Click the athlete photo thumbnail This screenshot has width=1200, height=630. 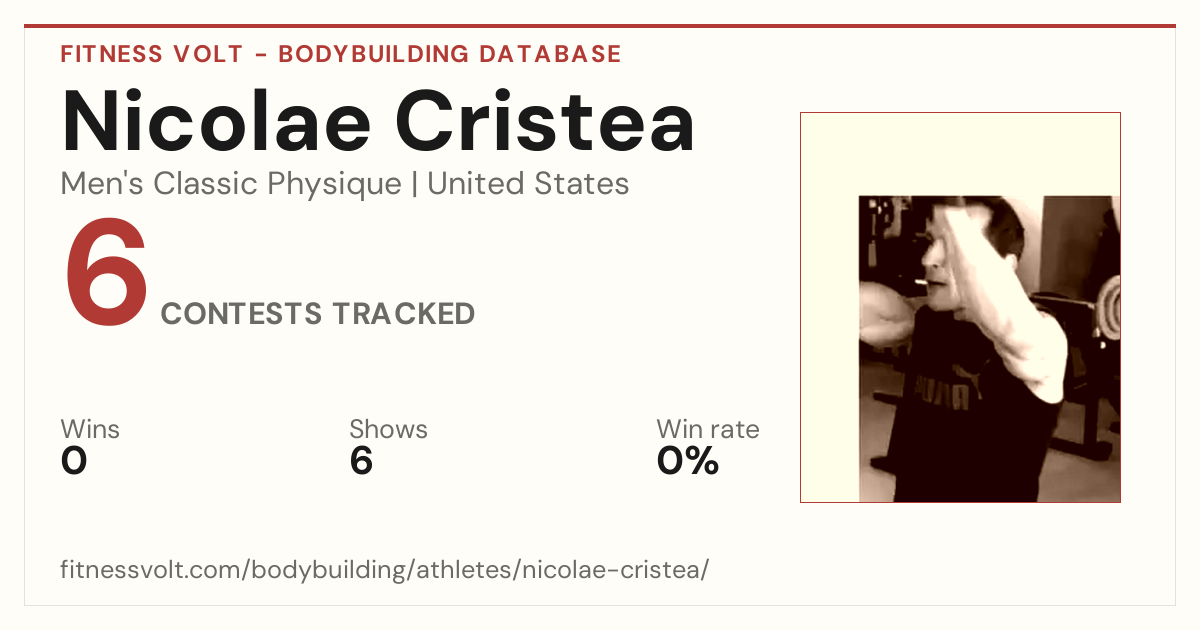[989, 348]
